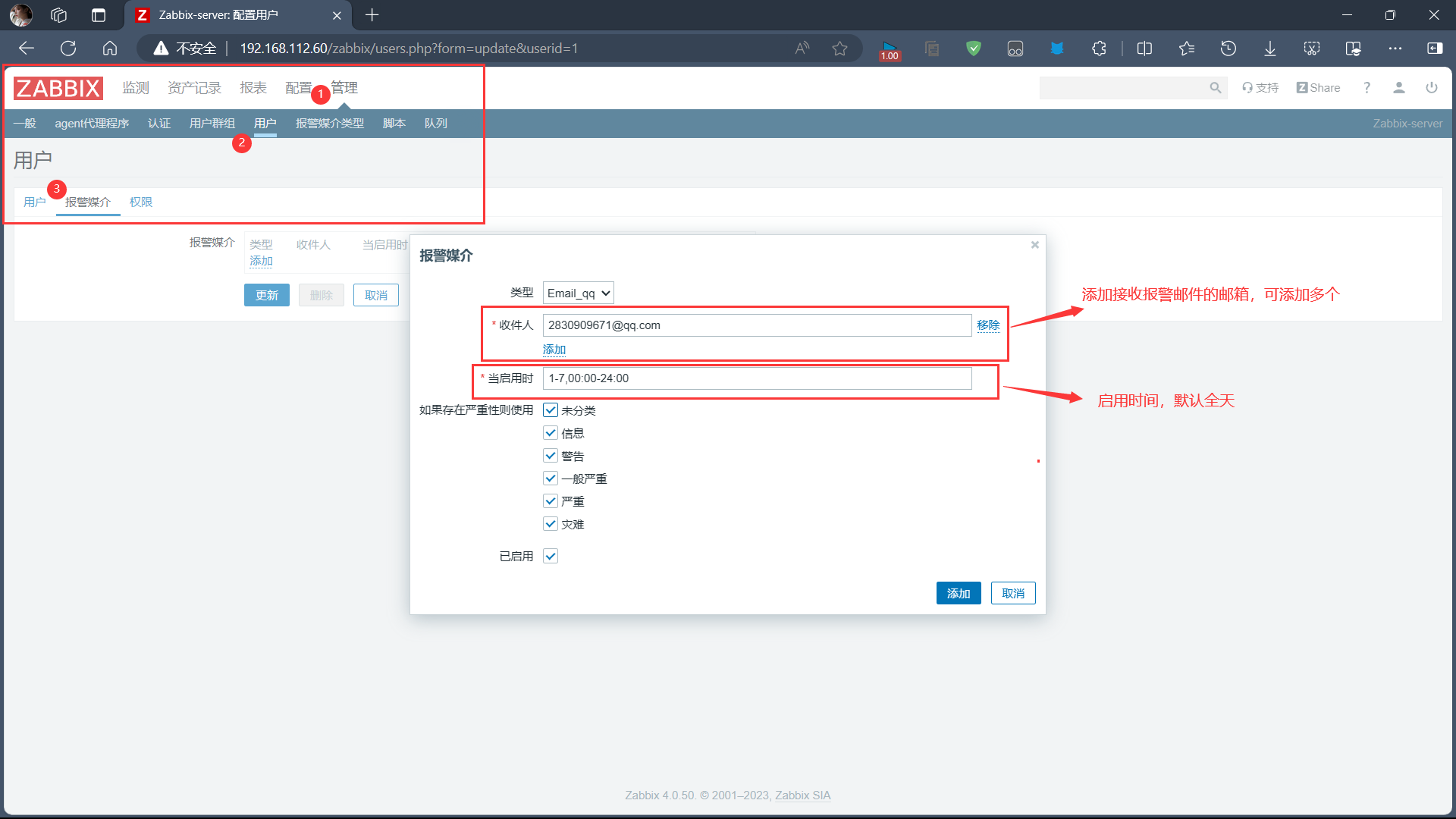The image size is (1456, 819).
Task: Click the 更新 button
Action: [267, 295]
